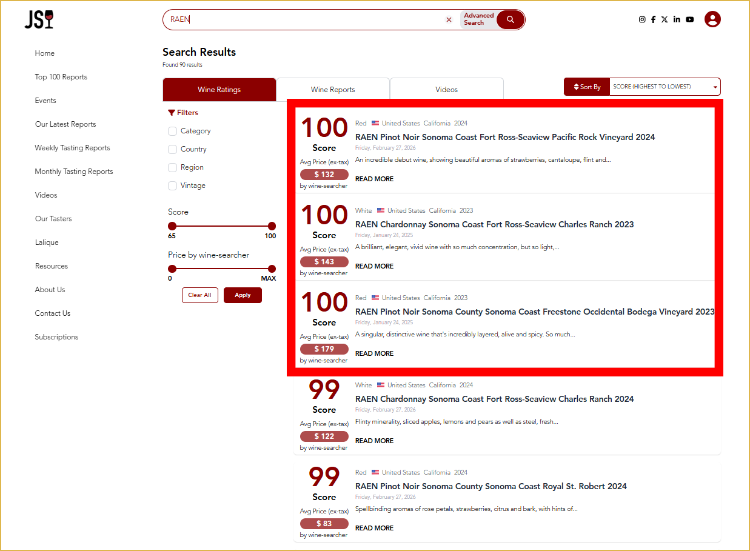
Task: Click the US flag on Charles Ranch 2023
Action: pos(381,210)
